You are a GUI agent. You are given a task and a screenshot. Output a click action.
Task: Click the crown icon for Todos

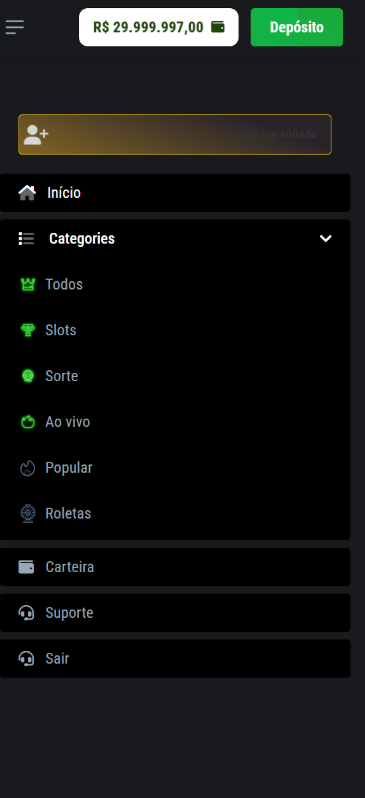pos(27,284)
